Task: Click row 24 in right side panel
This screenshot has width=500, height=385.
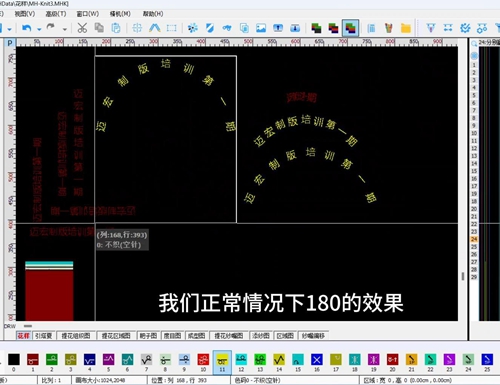Action: click(x=474, y=239)
